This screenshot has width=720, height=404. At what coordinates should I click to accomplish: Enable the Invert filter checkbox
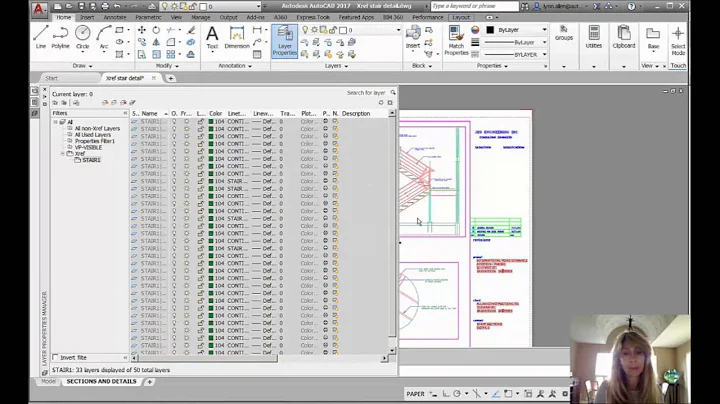[x=56, y=357]
